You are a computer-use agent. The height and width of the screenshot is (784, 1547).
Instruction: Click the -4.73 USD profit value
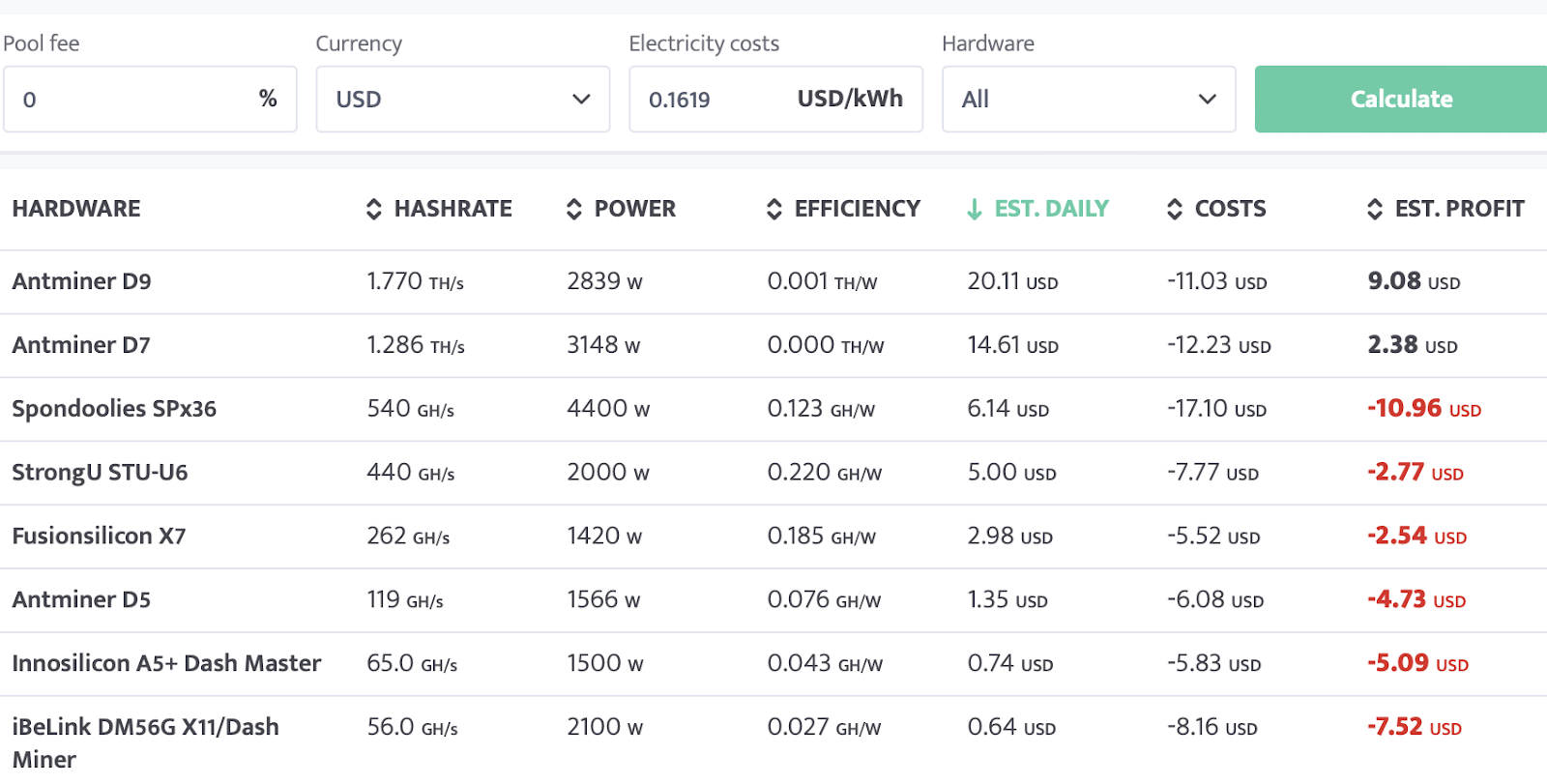(1416, 600)
